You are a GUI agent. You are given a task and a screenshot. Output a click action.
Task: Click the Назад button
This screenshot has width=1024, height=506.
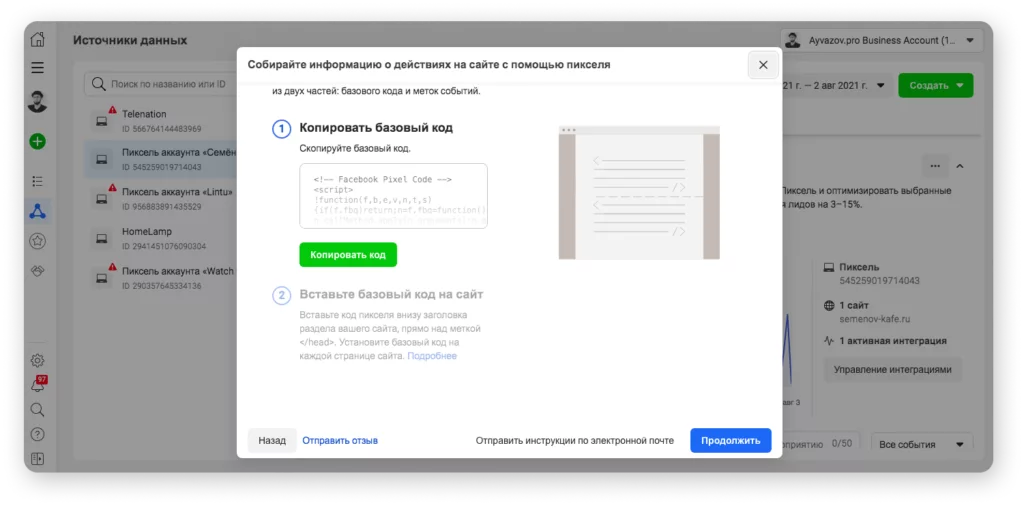click(272, 441)
